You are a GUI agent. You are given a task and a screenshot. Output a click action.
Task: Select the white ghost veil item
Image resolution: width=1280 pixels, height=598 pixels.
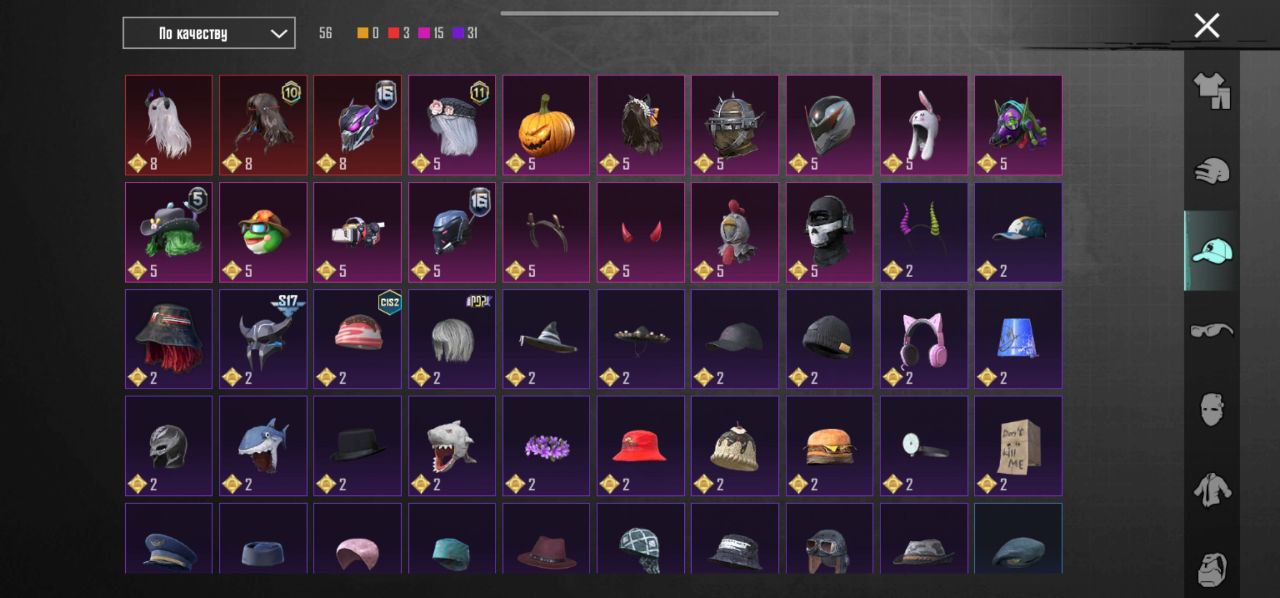(x=168, y=125)
